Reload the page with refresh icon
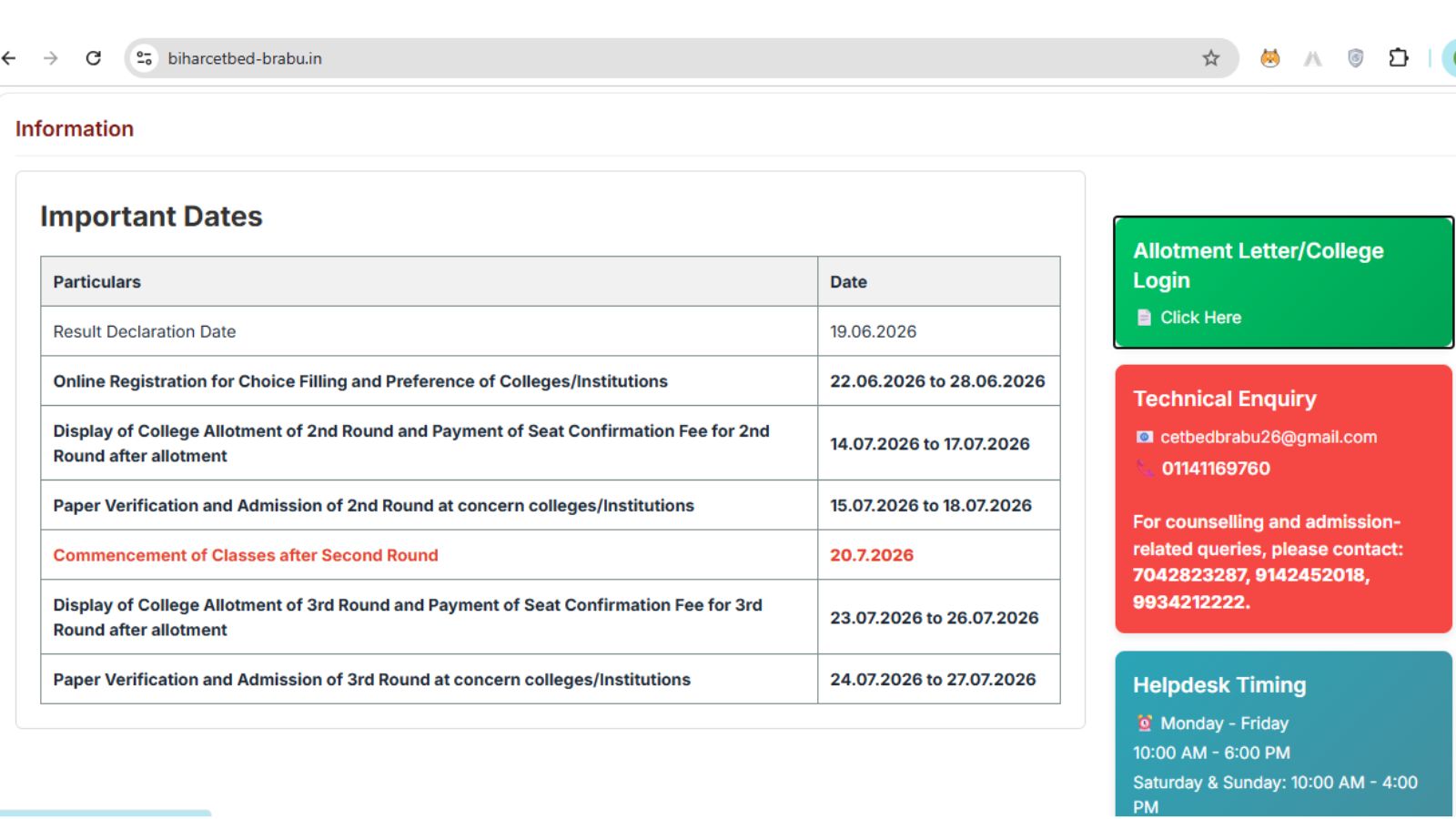This screenshot has height=819, width=1456. click(x=93, y=58)
